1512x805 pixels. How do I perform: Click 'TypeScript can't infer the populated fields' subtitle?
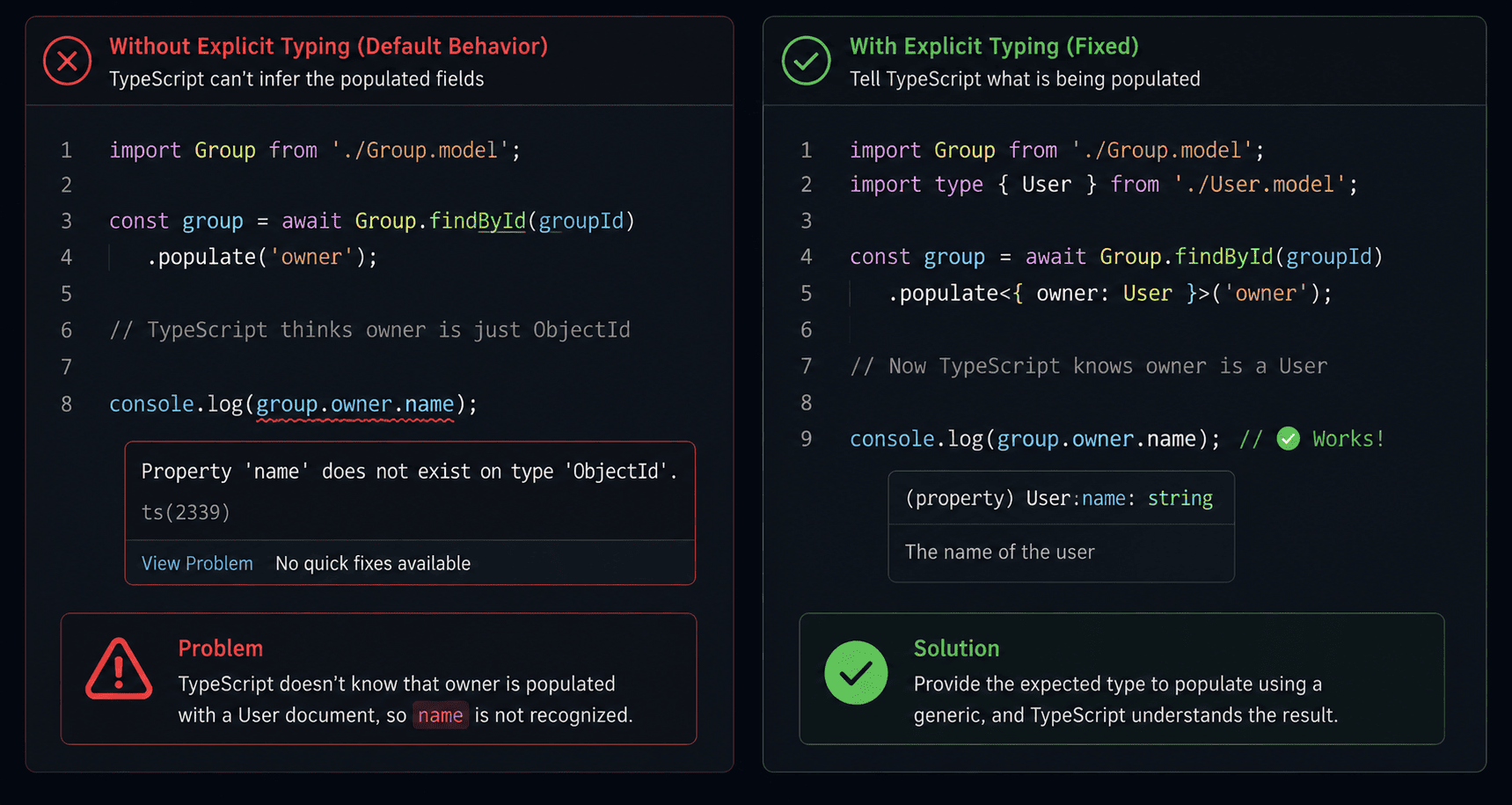296,79
